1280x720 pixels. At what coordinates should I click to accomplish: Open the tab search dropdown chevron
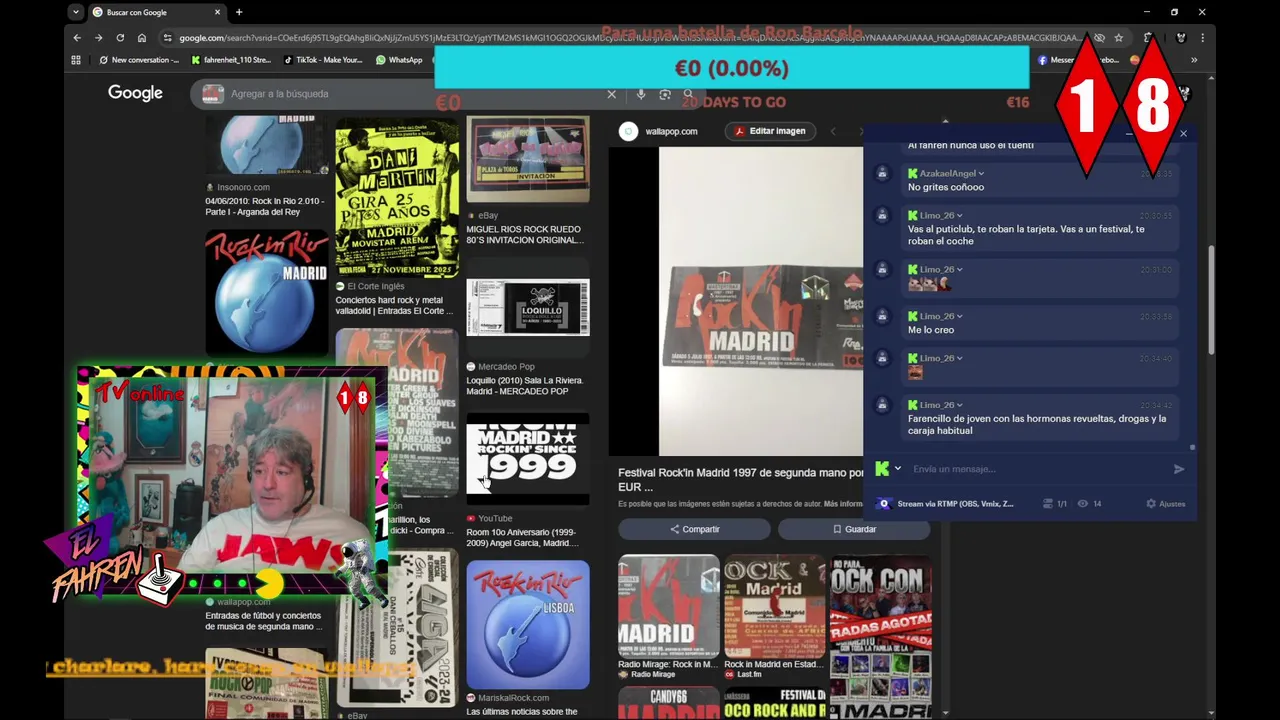tap(76, 12)
